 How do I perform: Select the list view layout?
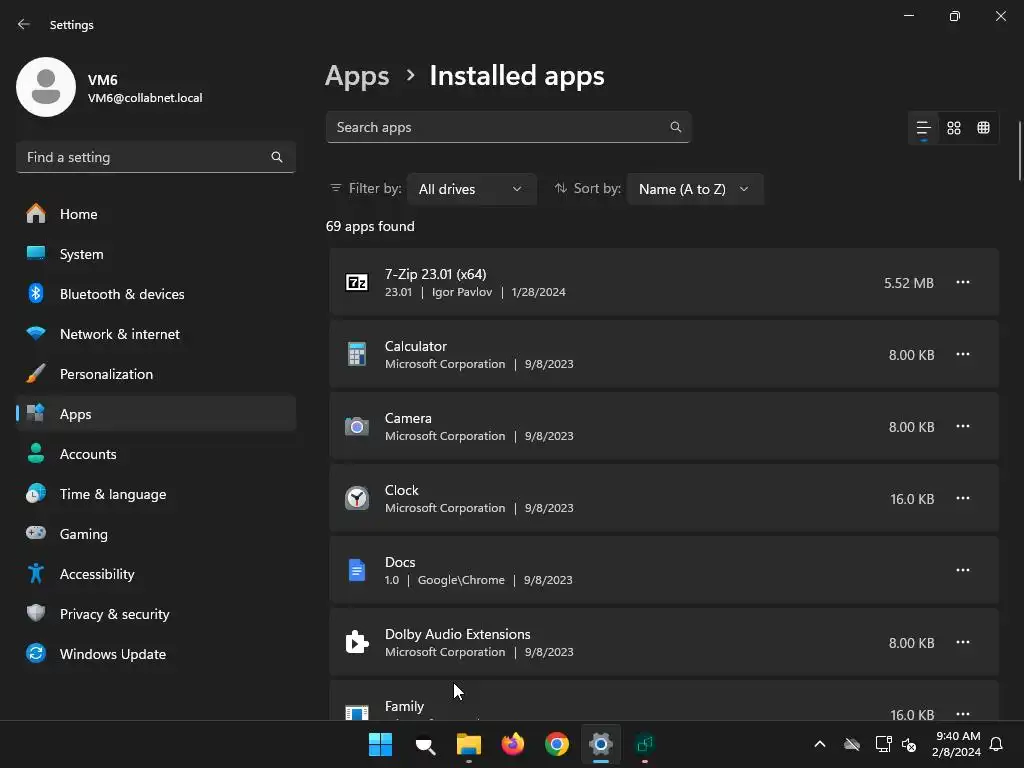pyautogui.click(x=924, y=128)
